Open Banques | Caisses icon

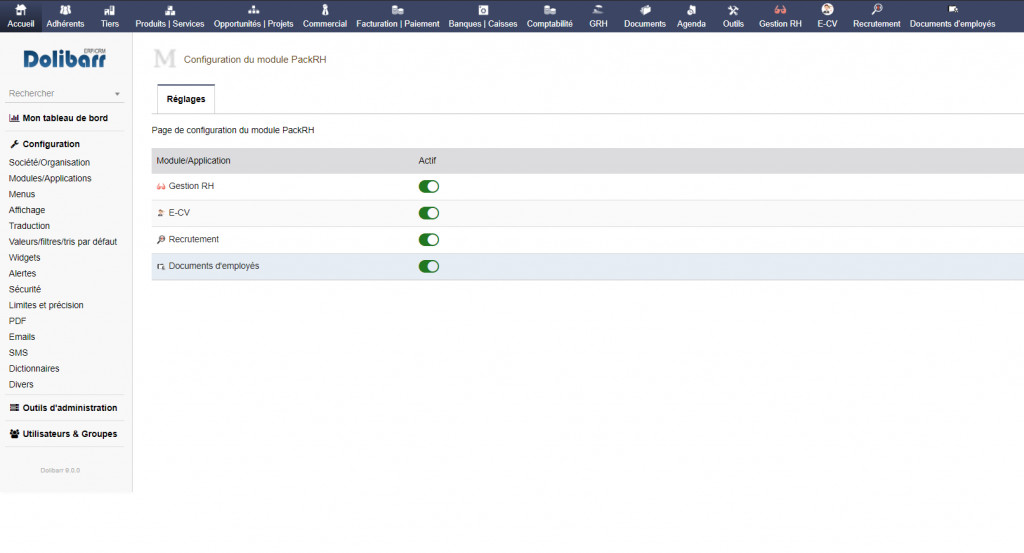483,10
